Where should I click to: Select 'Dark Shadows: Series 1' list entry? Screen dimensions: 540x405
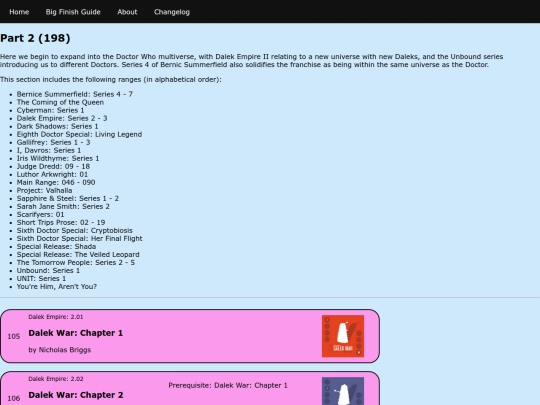point(58,126)
